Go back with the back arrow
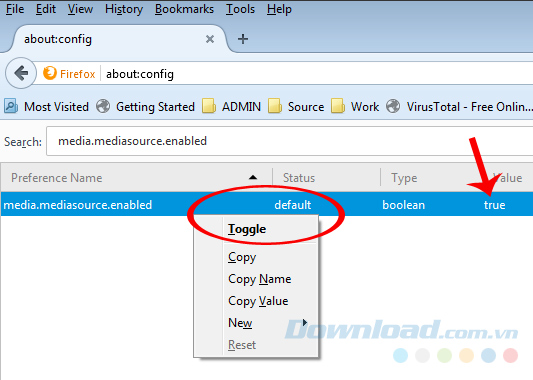The height and width of the screenshot is (380, 533). point(21,73)
